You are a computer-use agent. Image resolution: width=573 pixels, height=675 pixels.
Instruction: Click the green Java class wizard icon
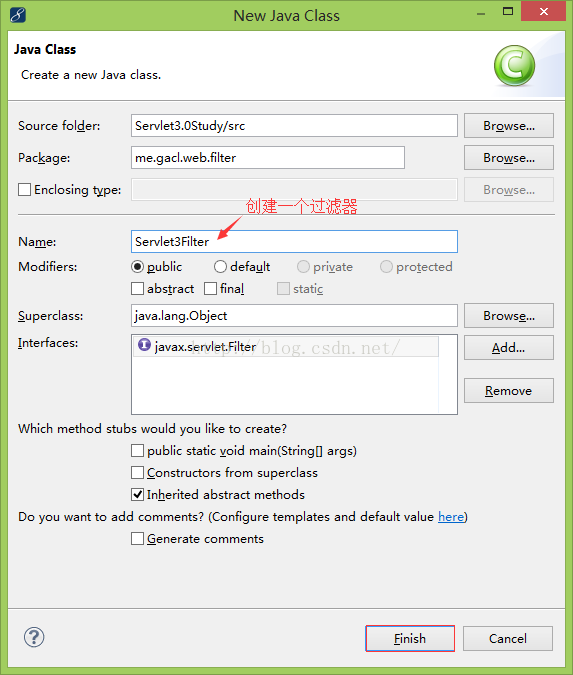click(514, 65)
